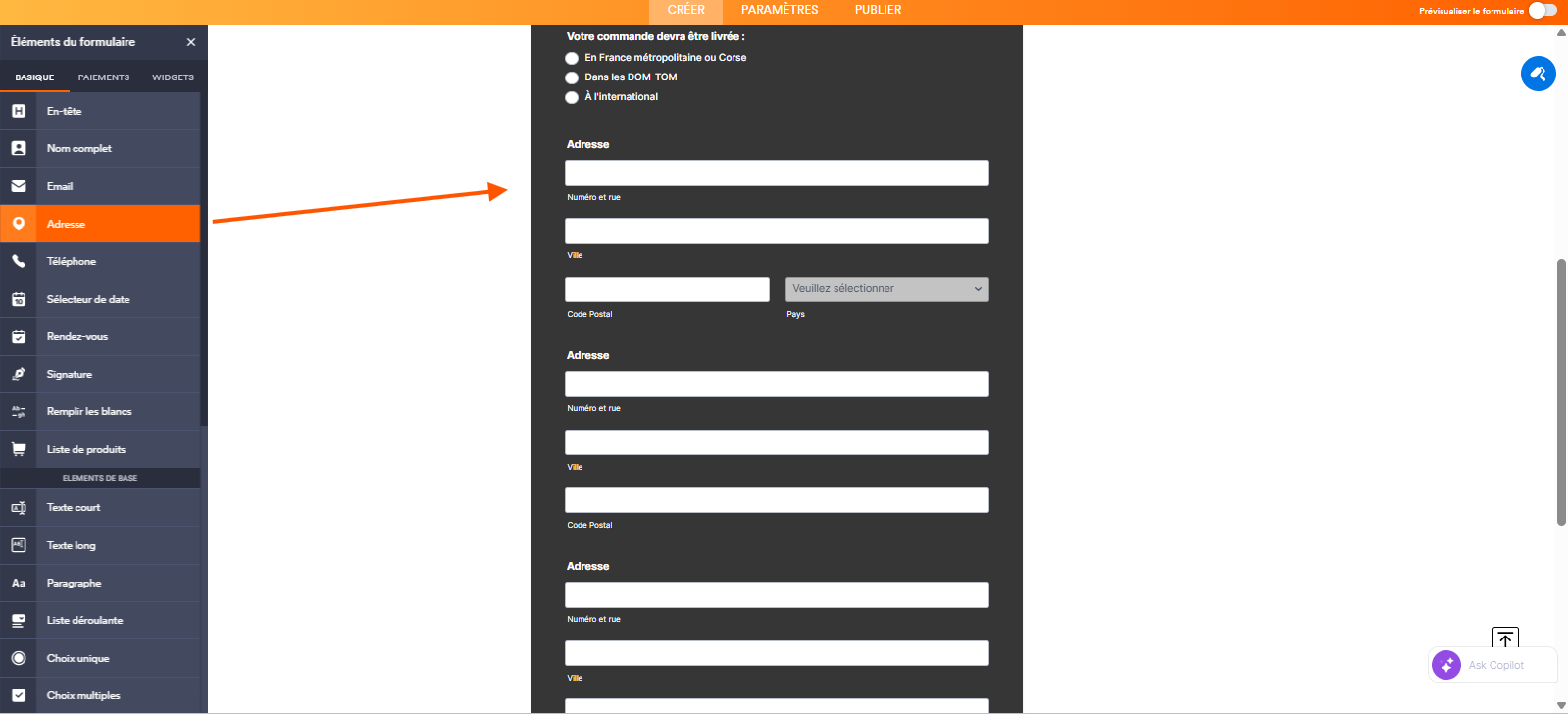Select the À l'international radio option
The image size is (1568, 714).
572,97
